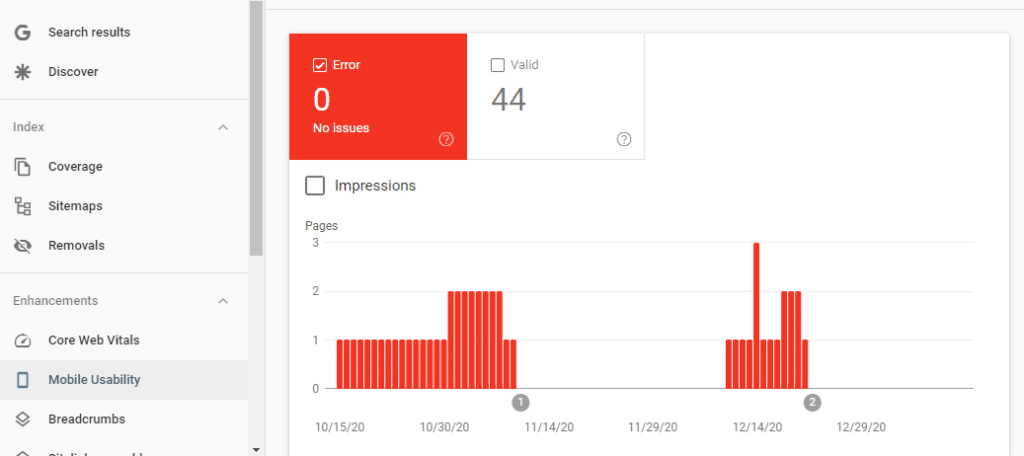Viewport: 1024px width, 456px height.
Task: Click annotation marker 1 on the chart
Action: [520, 402]
